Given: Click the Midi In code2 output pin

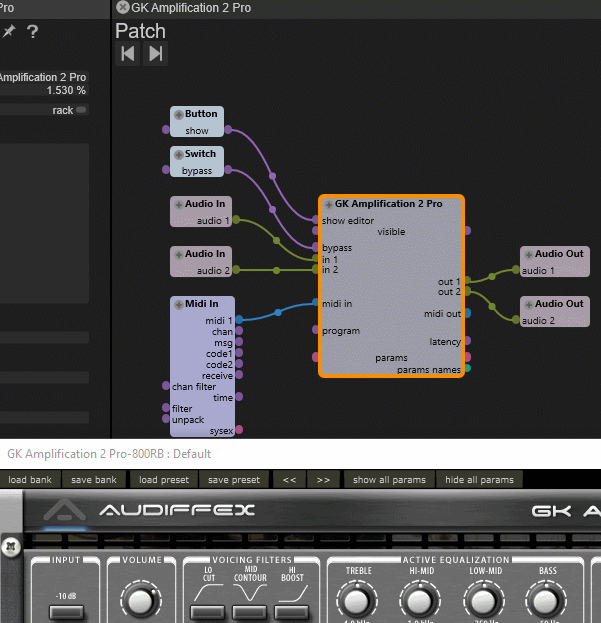Looking at the screenshot, I should tap(239, 364).
